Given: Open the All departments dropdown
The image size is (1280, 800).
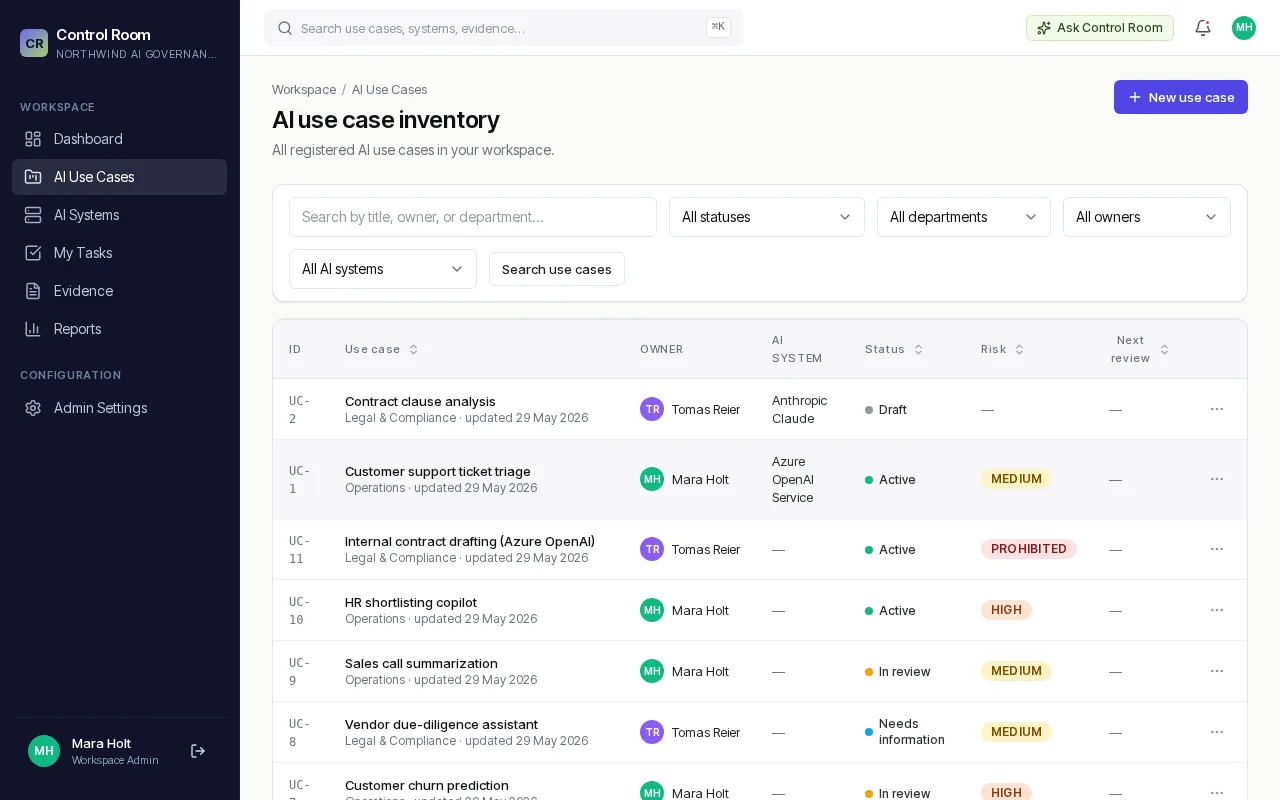Looking at the screenshot, I should tap(964, 217).
